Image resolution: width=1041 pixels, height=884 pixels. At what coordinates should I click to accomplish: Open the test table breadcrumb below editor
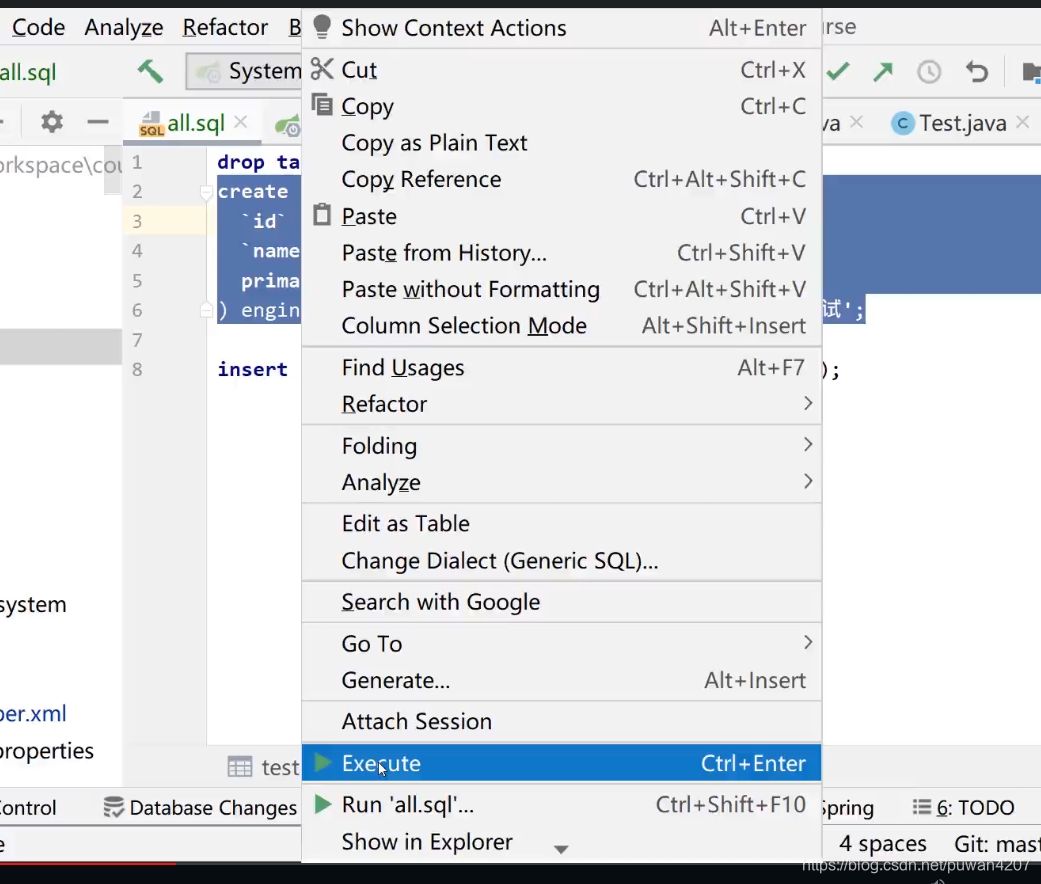tap(263, 767)
